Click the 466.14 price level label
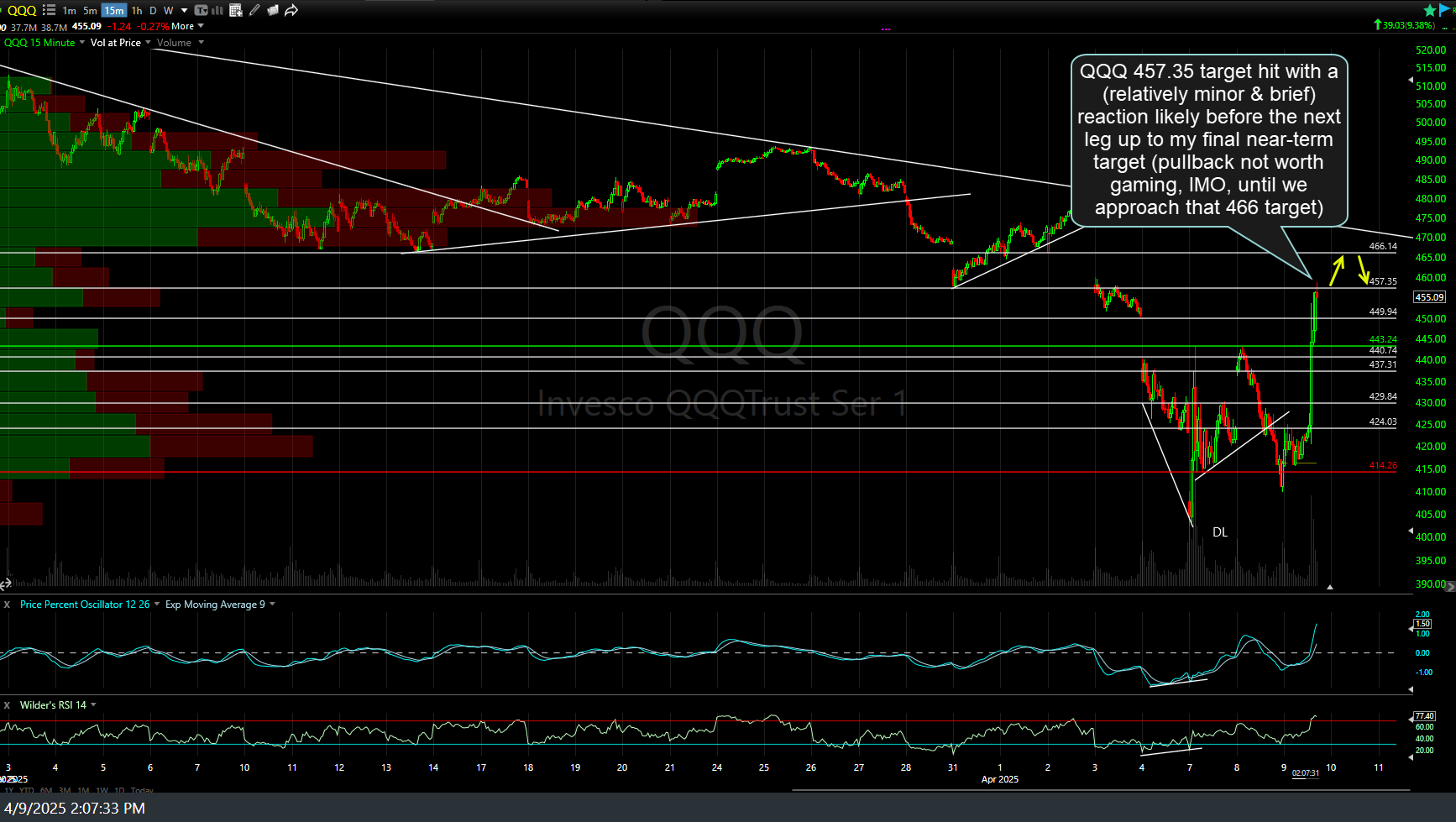Screen dimensions: 1456x822 pos(1383,246)
